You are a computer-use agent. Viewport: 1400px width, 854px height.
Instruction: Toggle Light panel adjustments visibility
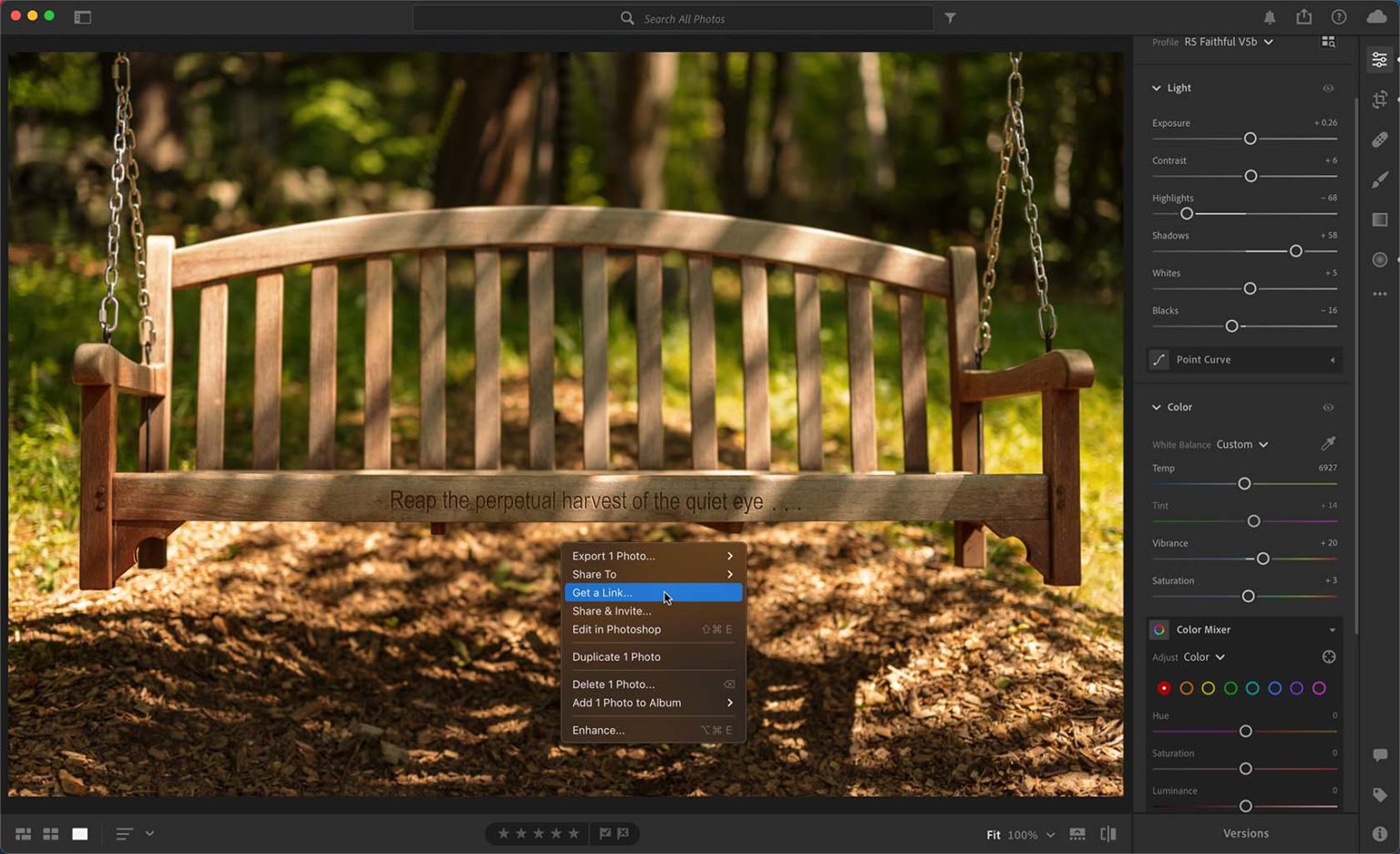point(1327,87)
